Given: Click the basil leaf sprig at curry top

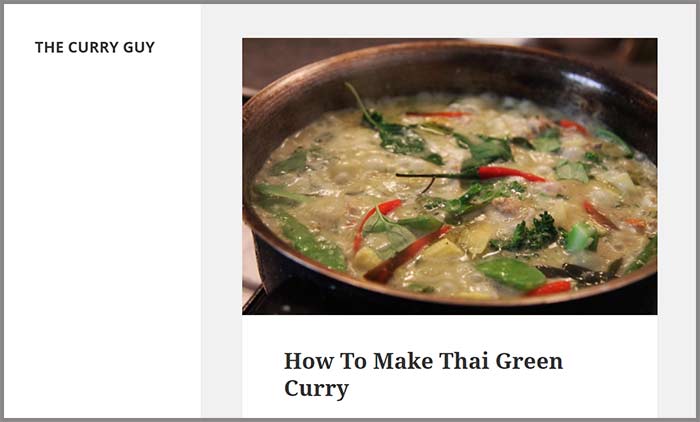Looking at the screenshot, I should pos(395,130).
